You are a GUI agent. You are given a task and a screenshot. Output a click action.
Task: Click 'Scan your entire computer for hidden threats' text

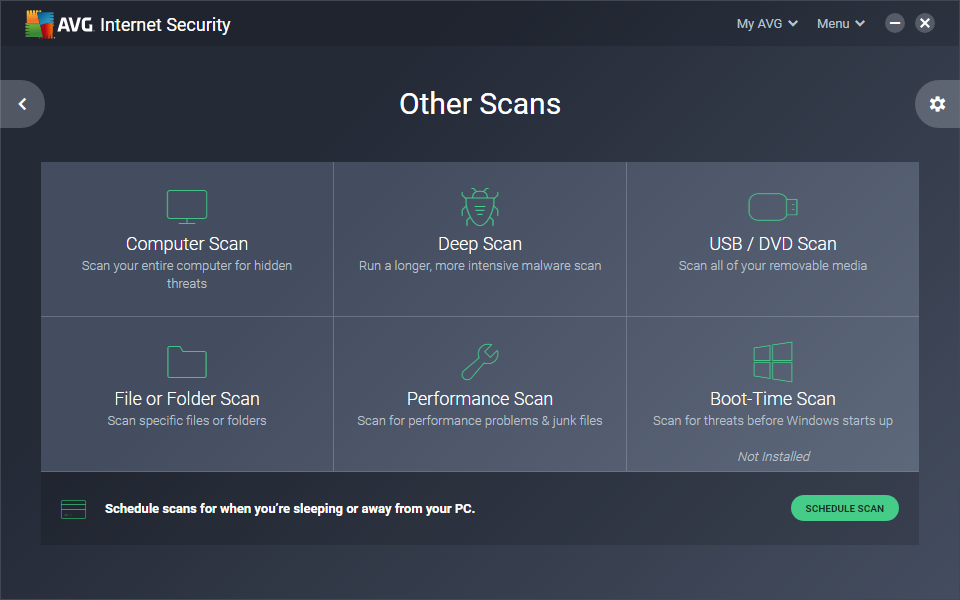[x=187, y=274]
